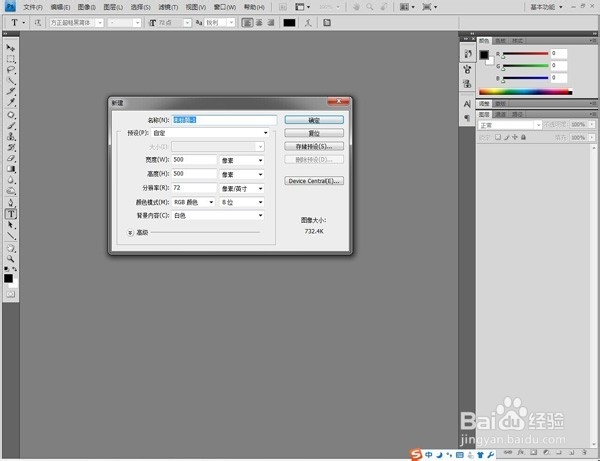Open the 图像(I) menu

point(86,7)
